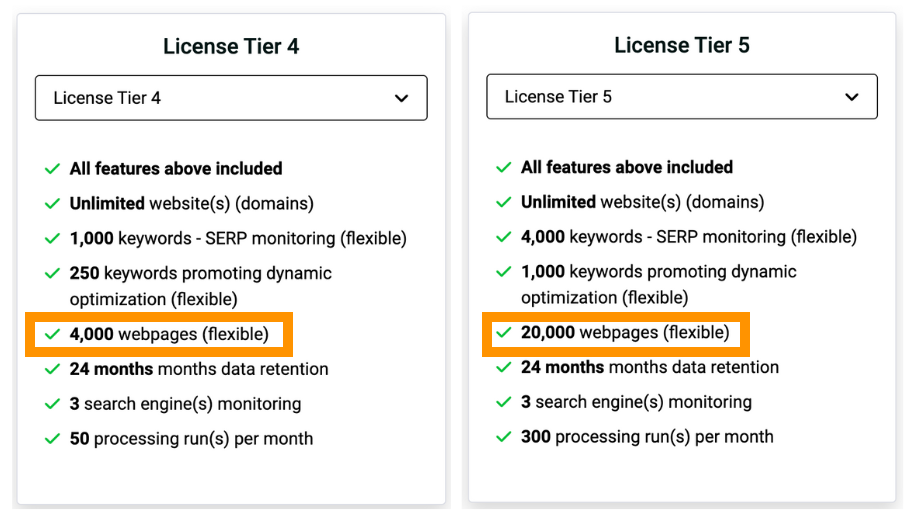Click checkmark beside 300 processing runs per month

click(x=504, y=437)
